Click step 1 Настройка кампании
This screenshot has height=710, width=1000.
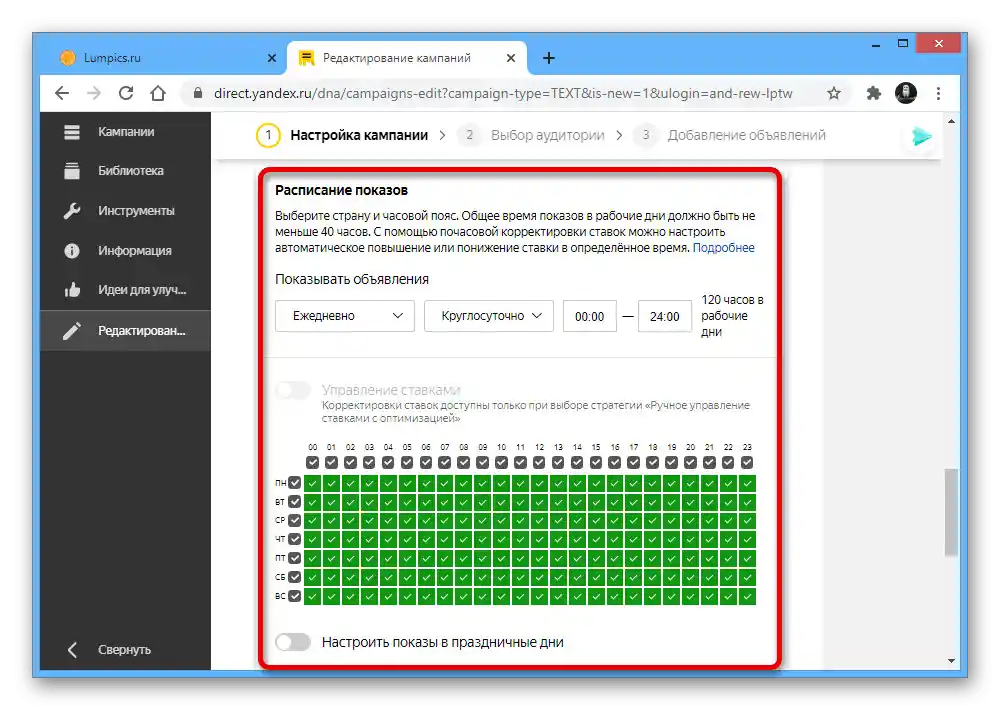pyautogui.click(x=342, y=135)
